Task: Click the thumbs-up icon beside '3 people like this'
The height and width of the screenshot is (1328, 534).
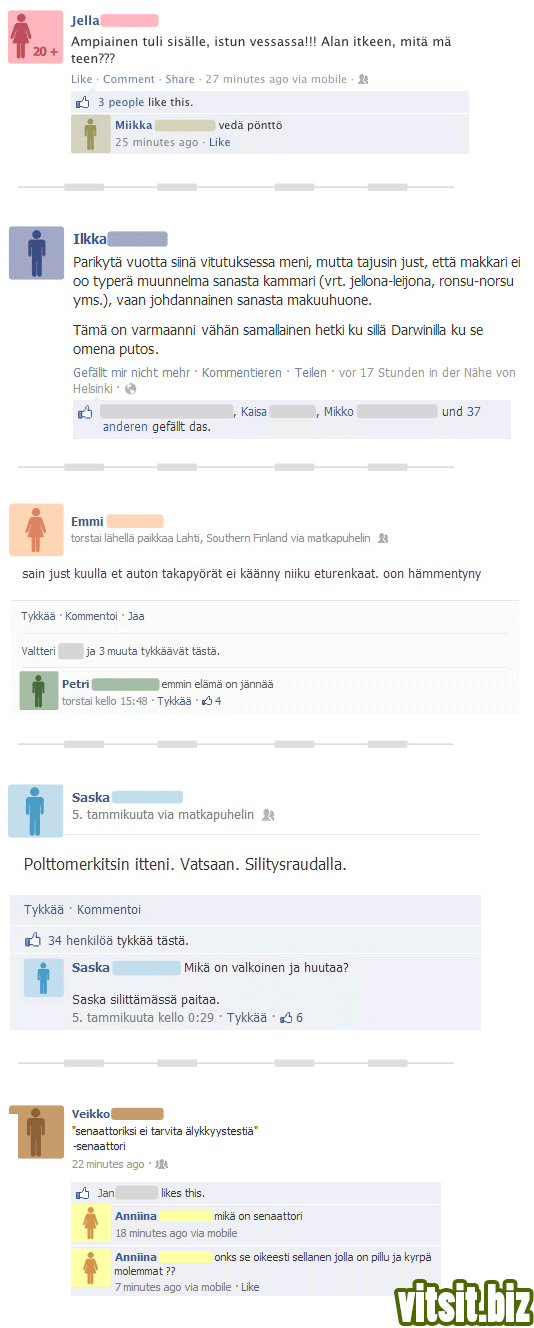Action: click(84, 102)
